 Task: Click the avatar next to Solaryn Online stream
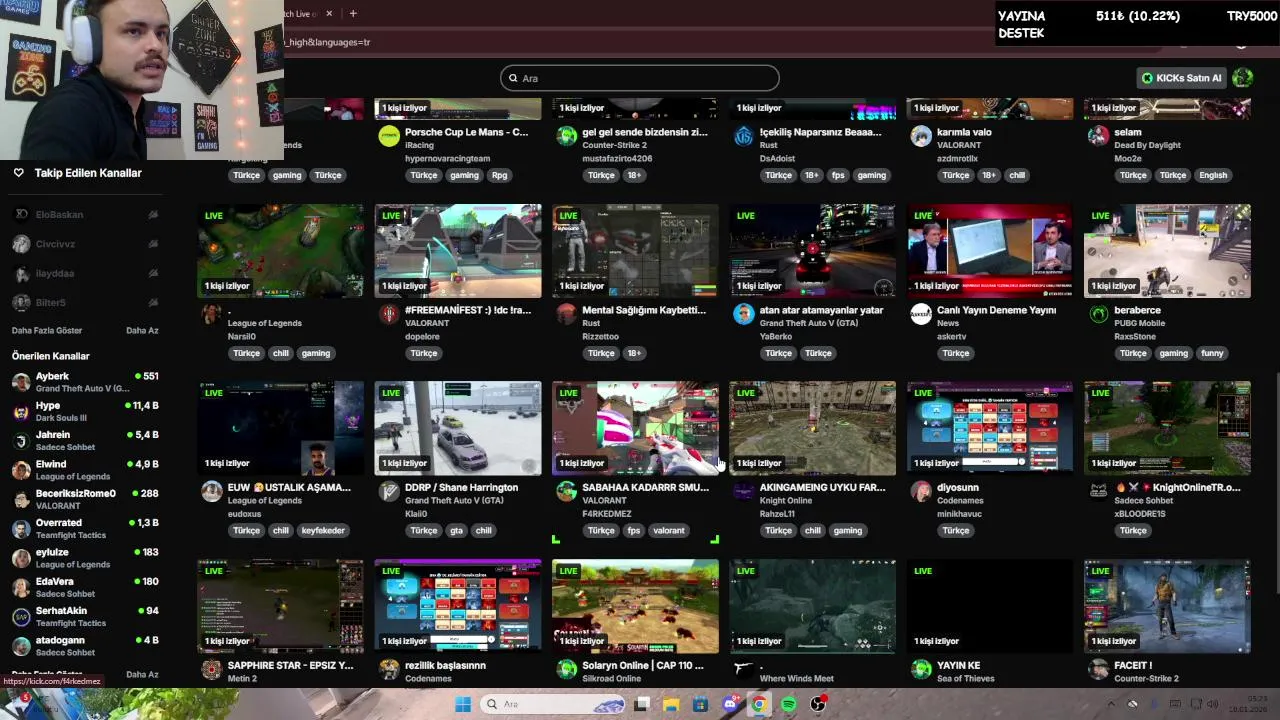[566, 669]
